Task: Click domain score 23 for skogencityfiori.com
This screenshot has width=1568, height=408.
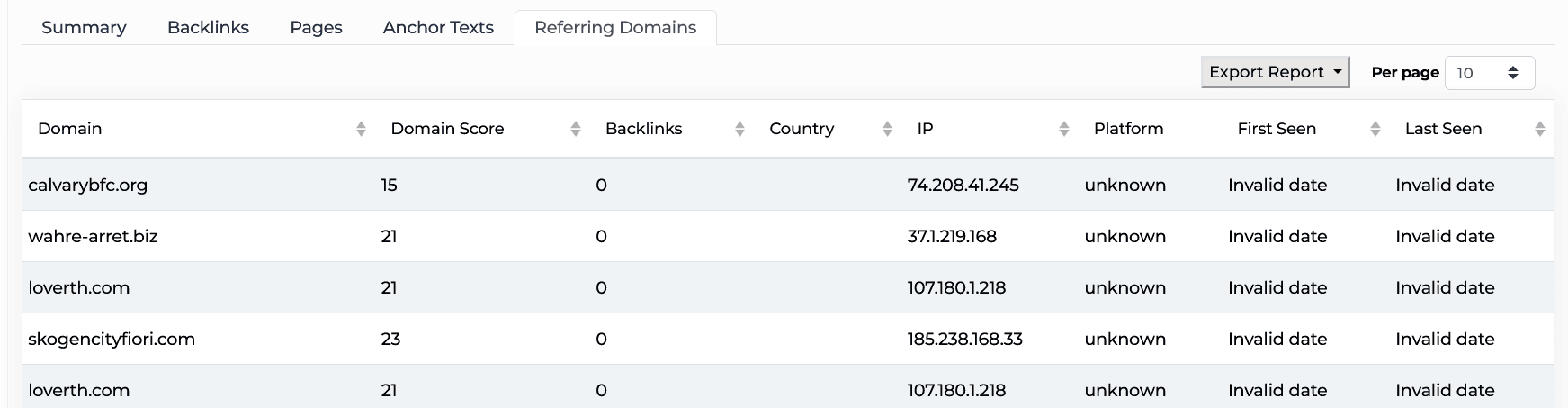Action: [x=390, y=339]
